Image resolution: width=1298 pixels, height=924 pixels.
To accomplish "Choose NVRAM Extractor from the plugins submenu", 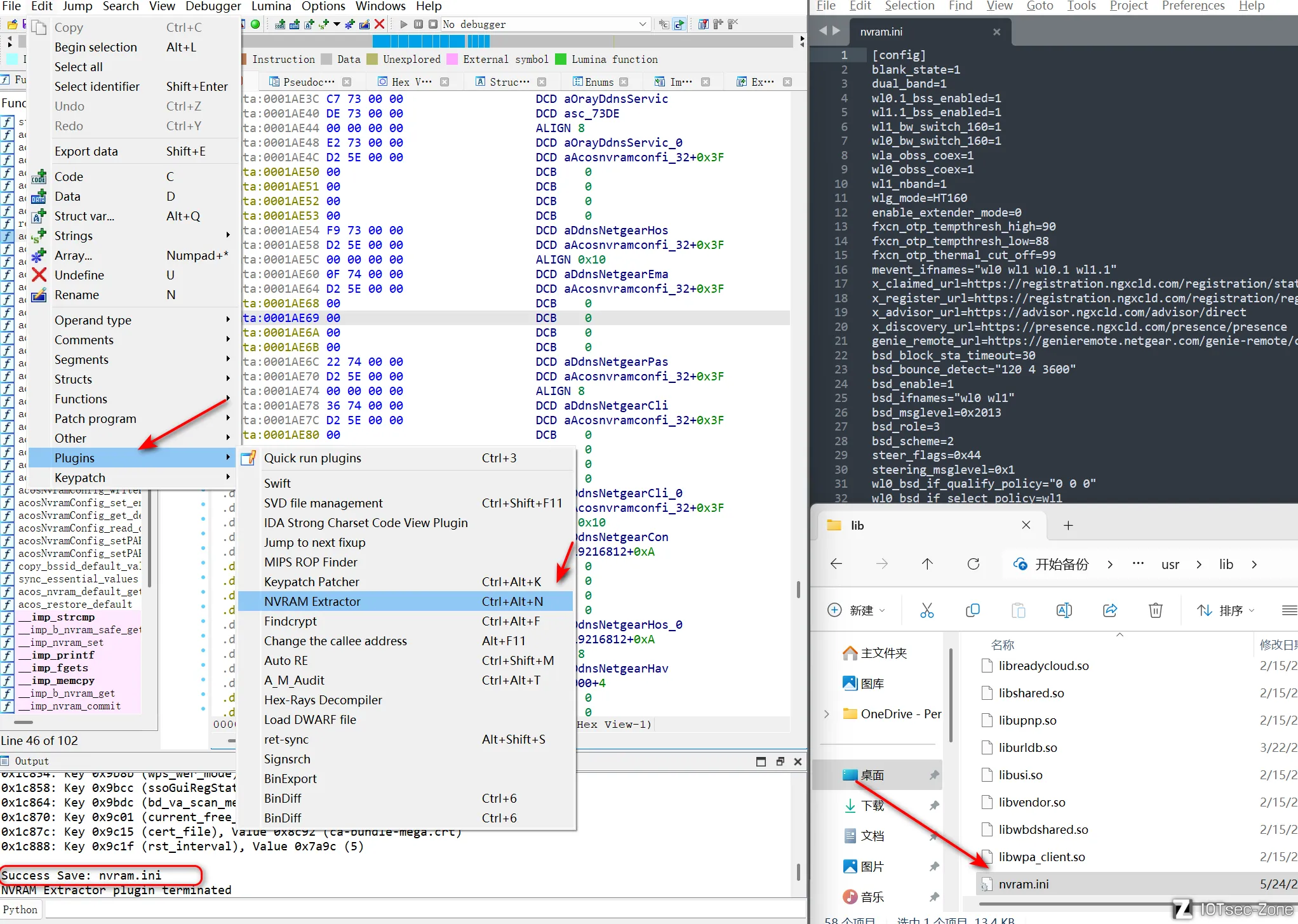I will 406,601.
